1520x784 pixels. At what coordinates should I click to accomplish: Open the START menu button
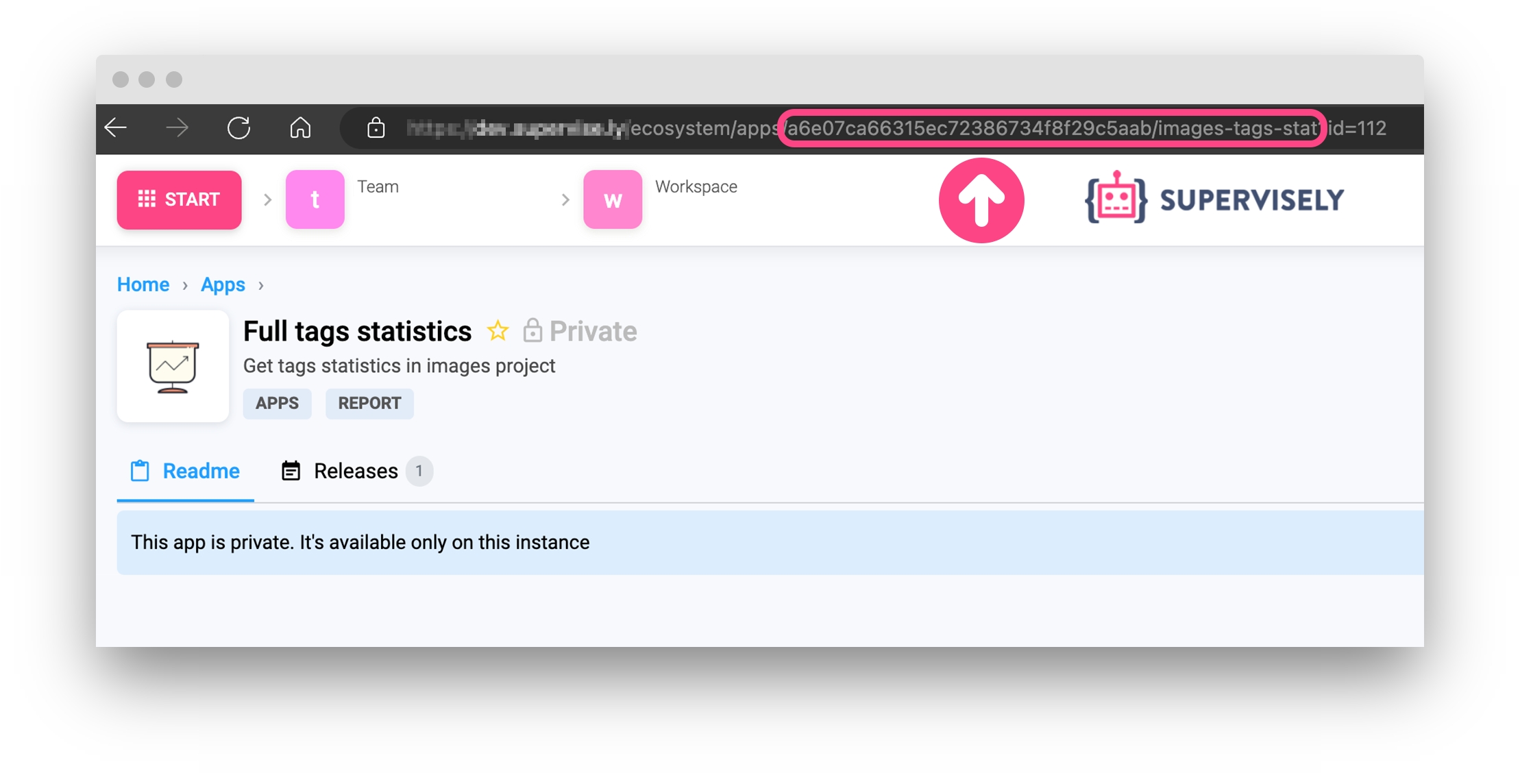coord(179,199)
